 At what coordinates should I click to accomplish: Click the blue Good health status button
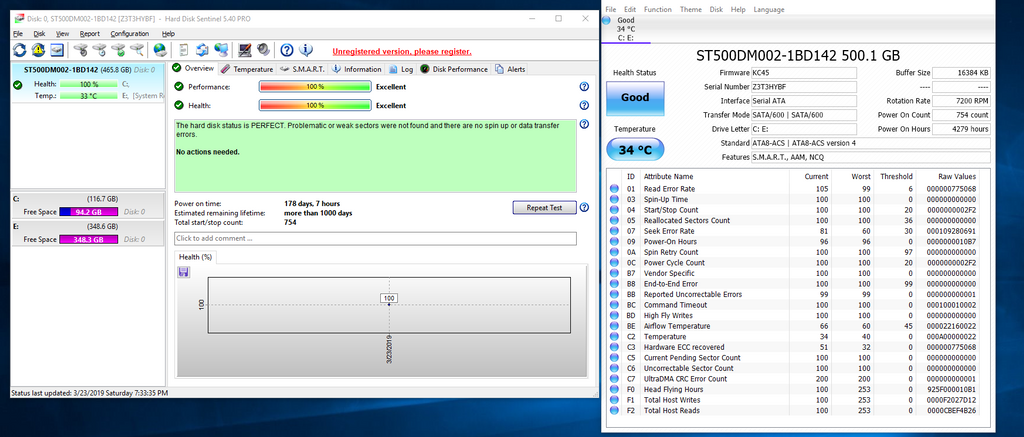pyautogui.click(x=635, y=98)
